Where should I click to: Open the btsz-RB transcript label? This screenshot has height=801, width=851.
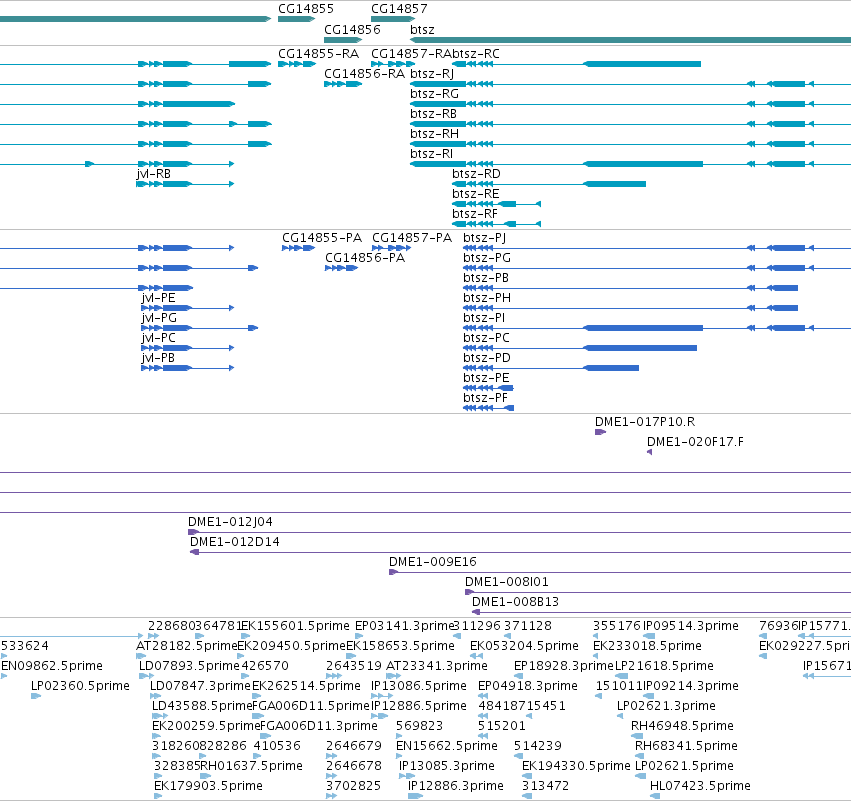point(433,113)
